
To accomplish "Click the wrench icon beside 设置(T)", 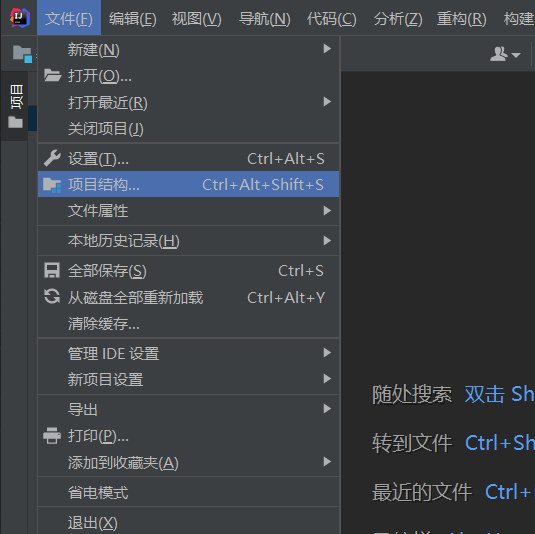I will tap(52, 158).
